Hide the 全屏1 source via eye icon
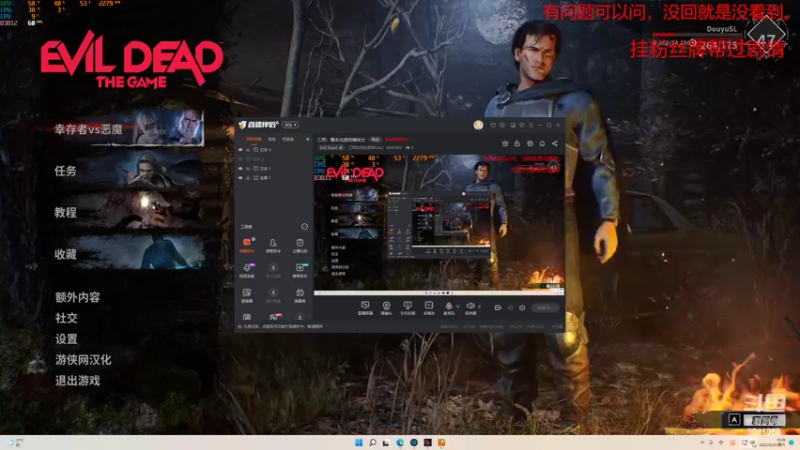Screen dimensions: 800x450 pos(240,178)
